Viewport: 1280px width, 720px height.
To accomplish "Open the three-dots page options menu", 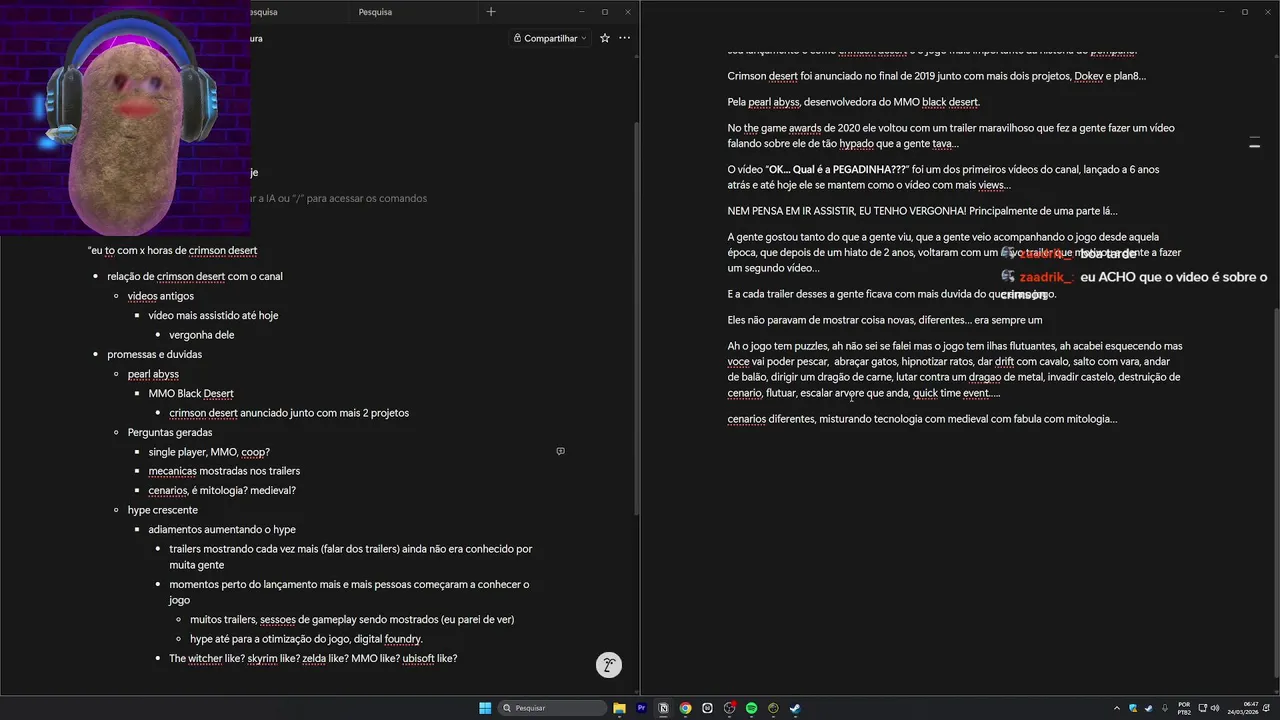I will 625,38.
